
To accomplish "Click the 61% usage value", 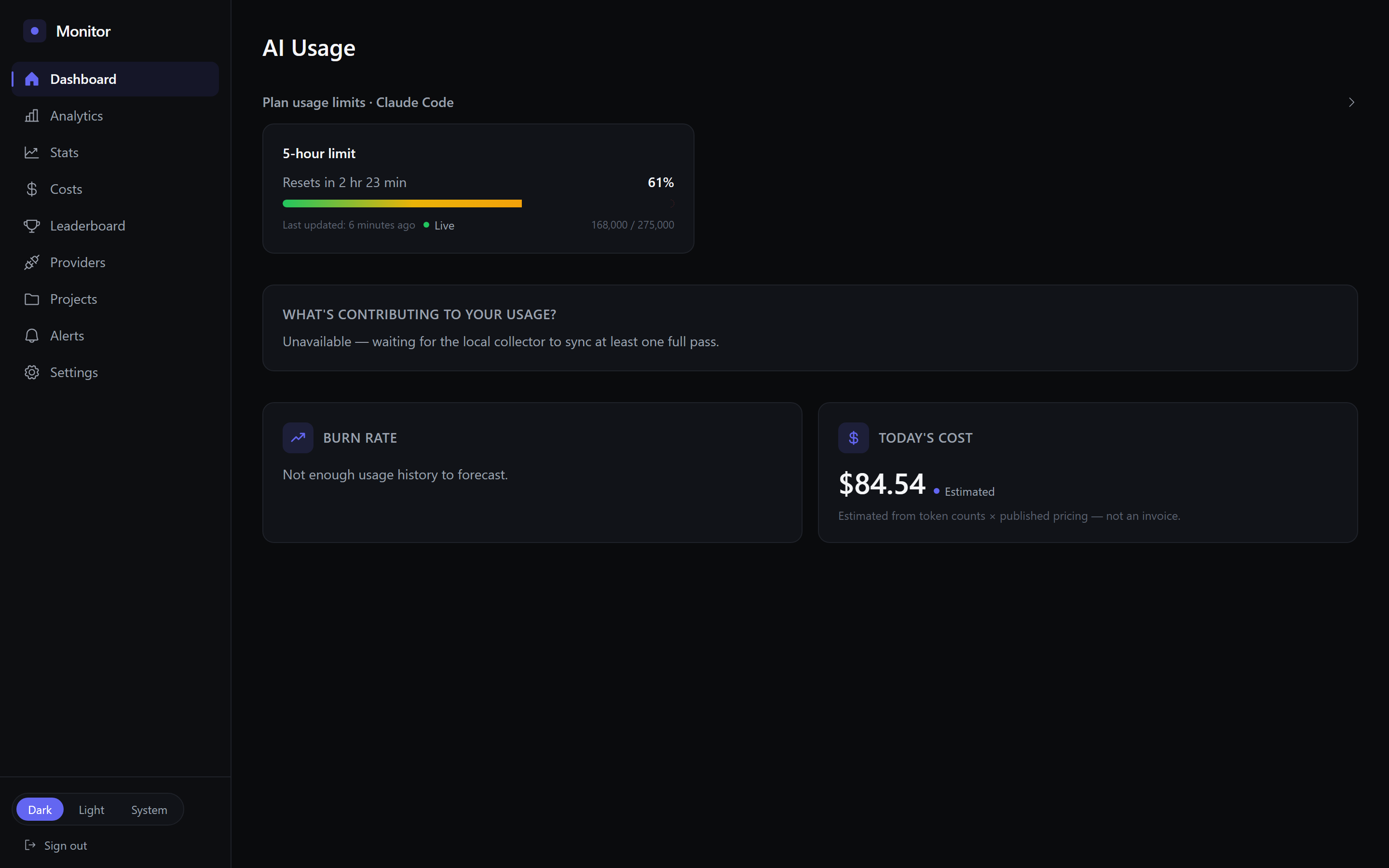I will 661,183.
